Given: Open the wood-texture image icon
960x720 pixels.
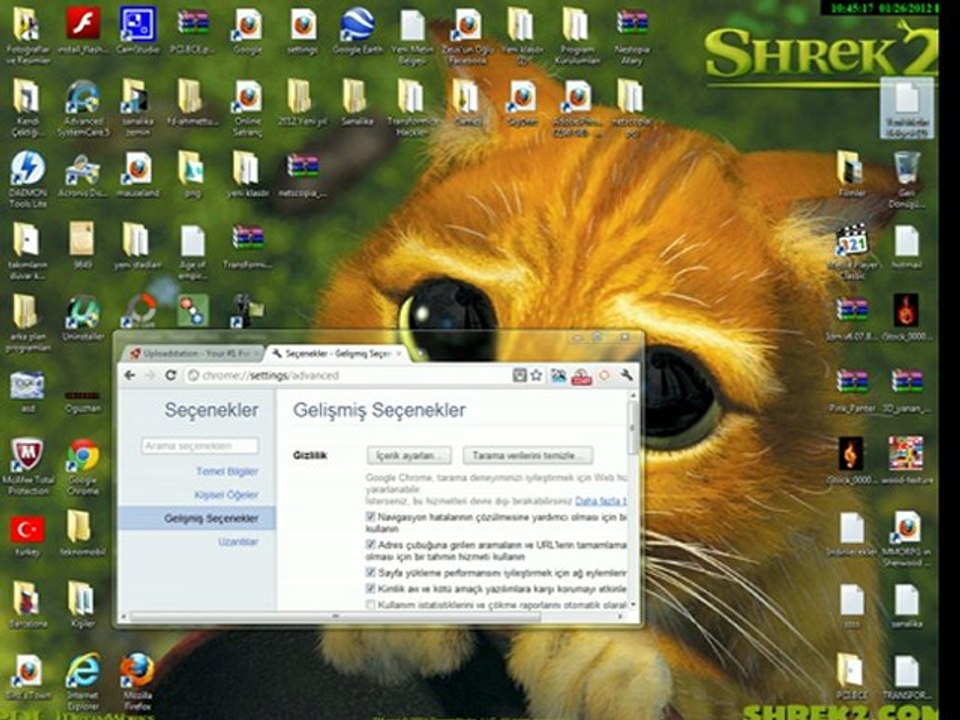Looking at the screenshot, I should point(907,460).
